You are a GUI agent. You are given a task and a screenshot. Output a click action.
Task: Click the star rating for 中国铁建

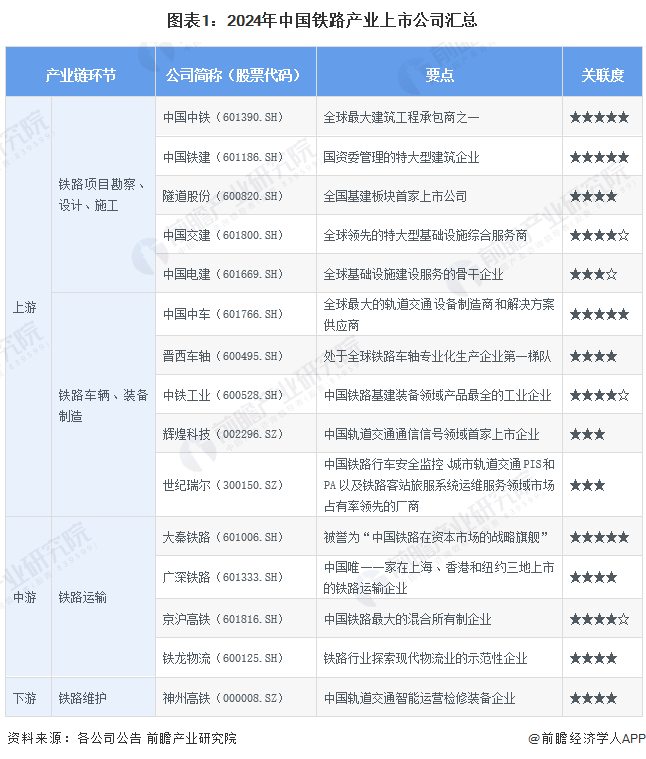point(599,157)
